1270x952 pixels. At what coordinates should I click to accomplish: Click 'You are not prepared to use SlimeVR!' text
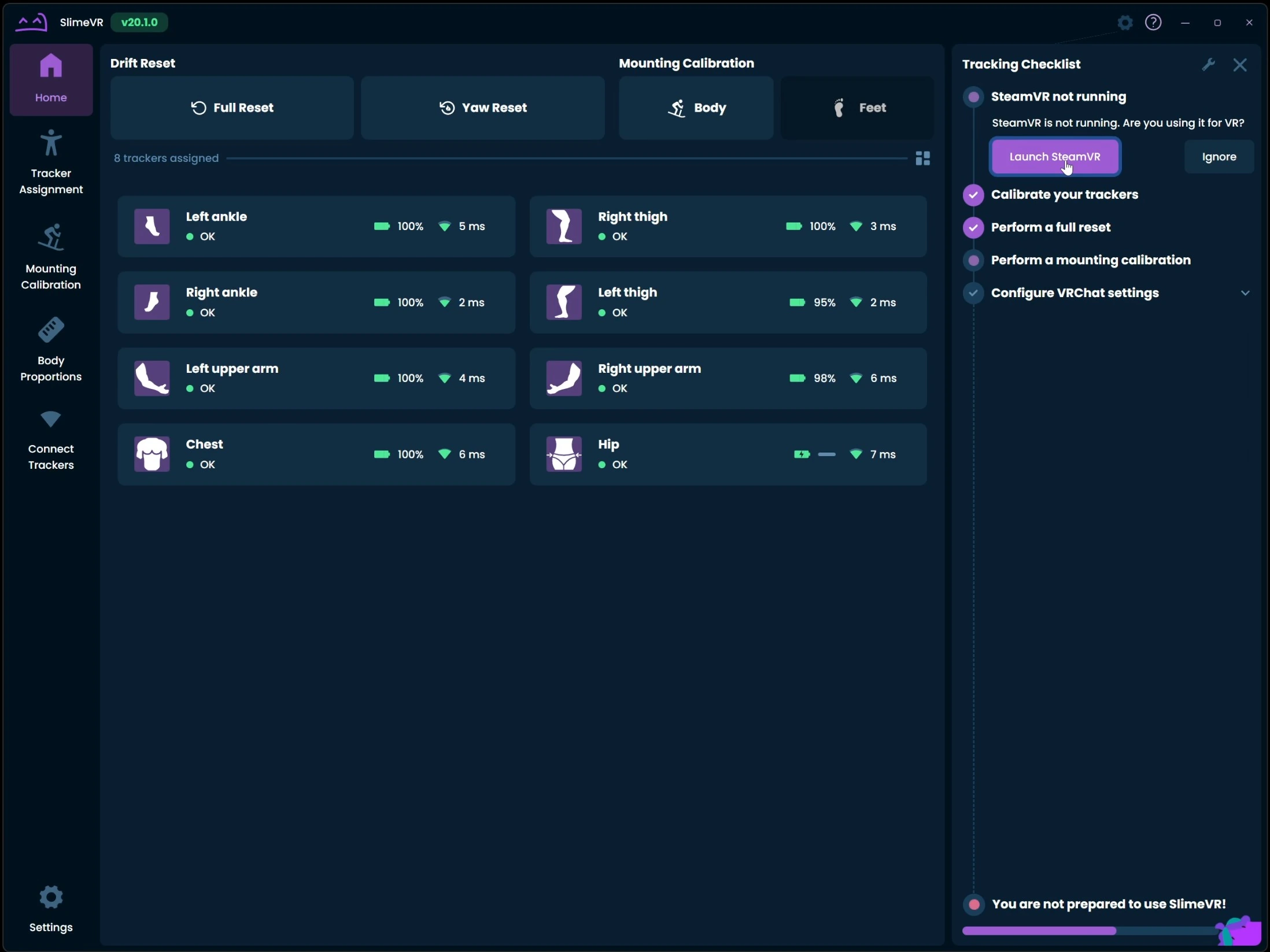coord(1109,904)
